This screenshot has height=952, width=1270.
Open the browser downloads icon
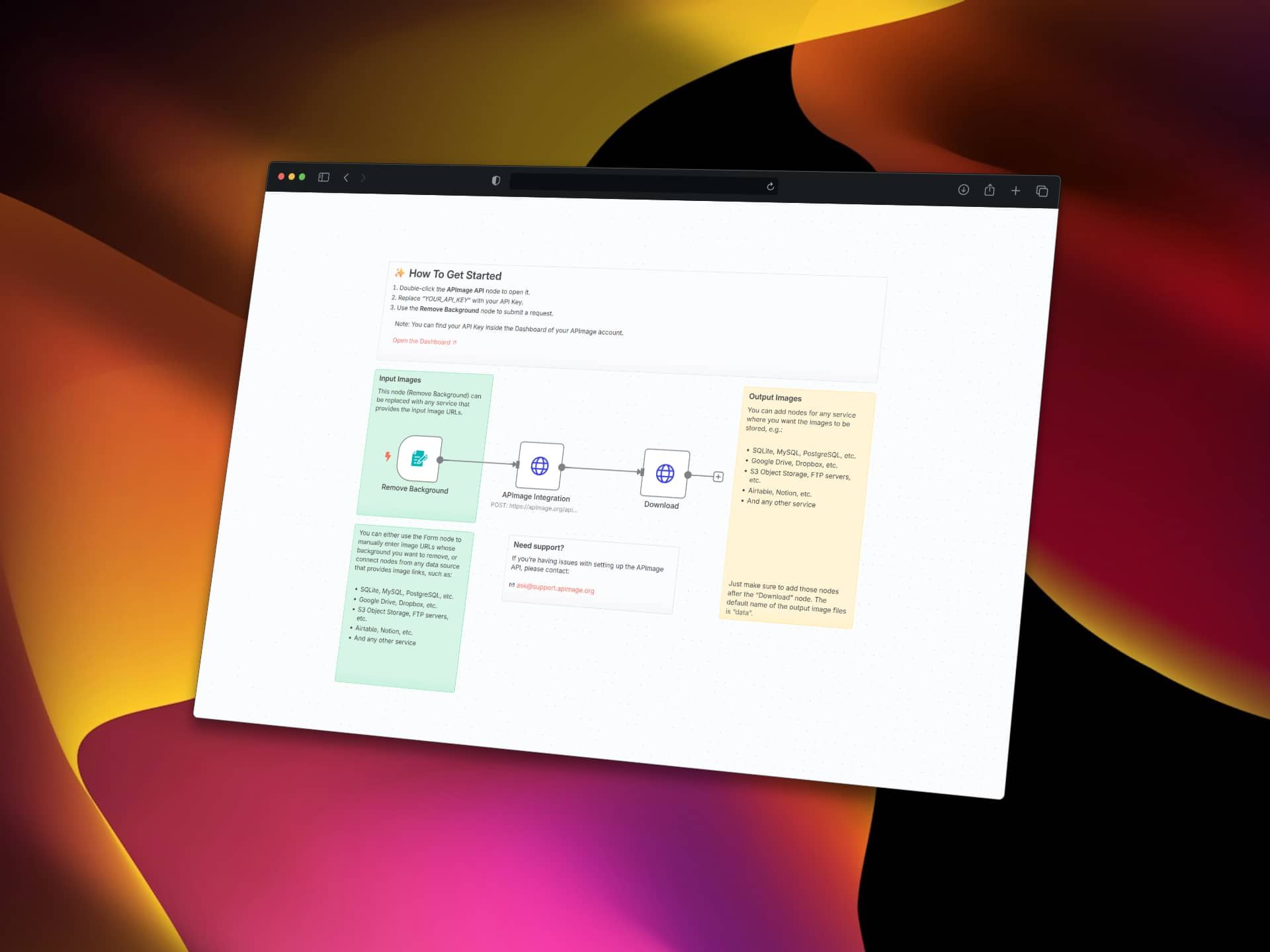[963, 190]
